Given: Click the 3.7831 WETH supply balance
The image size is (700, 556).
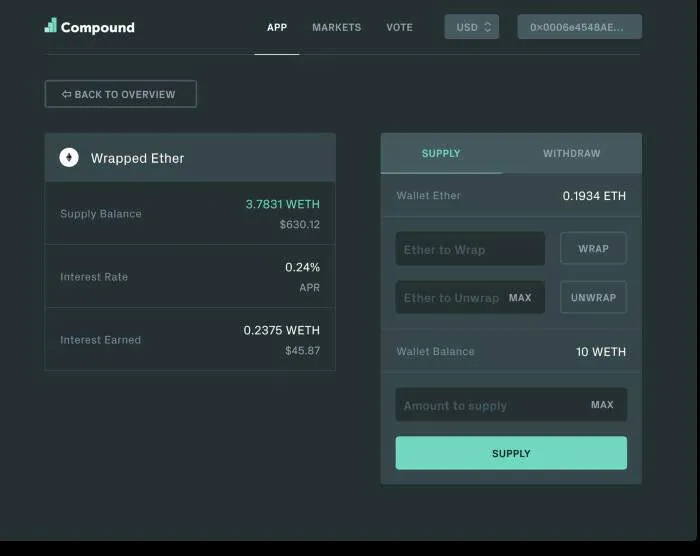Looking at the screenshot, I should coord(283,204).
